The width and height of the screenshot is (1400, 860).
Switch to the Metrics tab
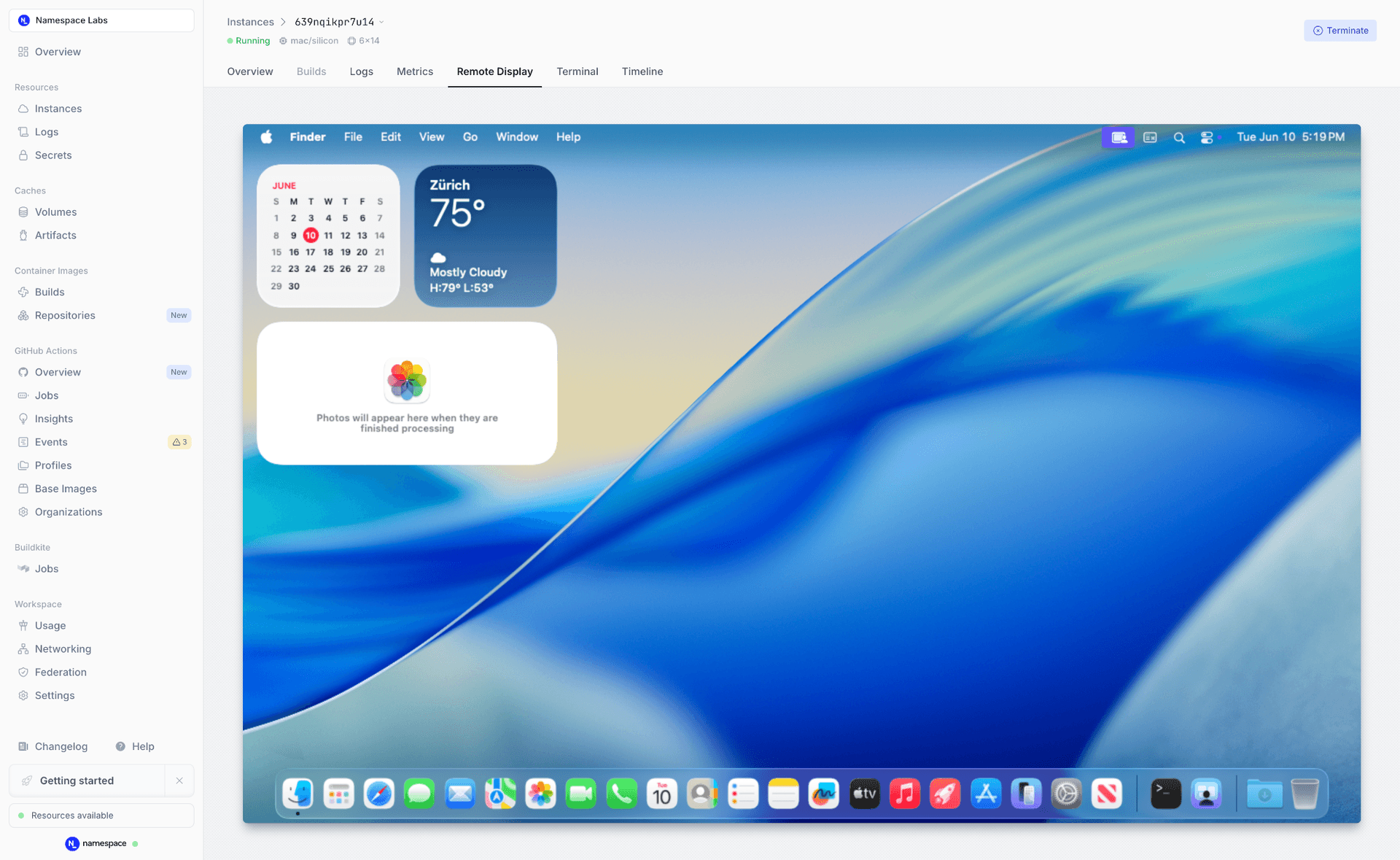[x=415, y=71]
